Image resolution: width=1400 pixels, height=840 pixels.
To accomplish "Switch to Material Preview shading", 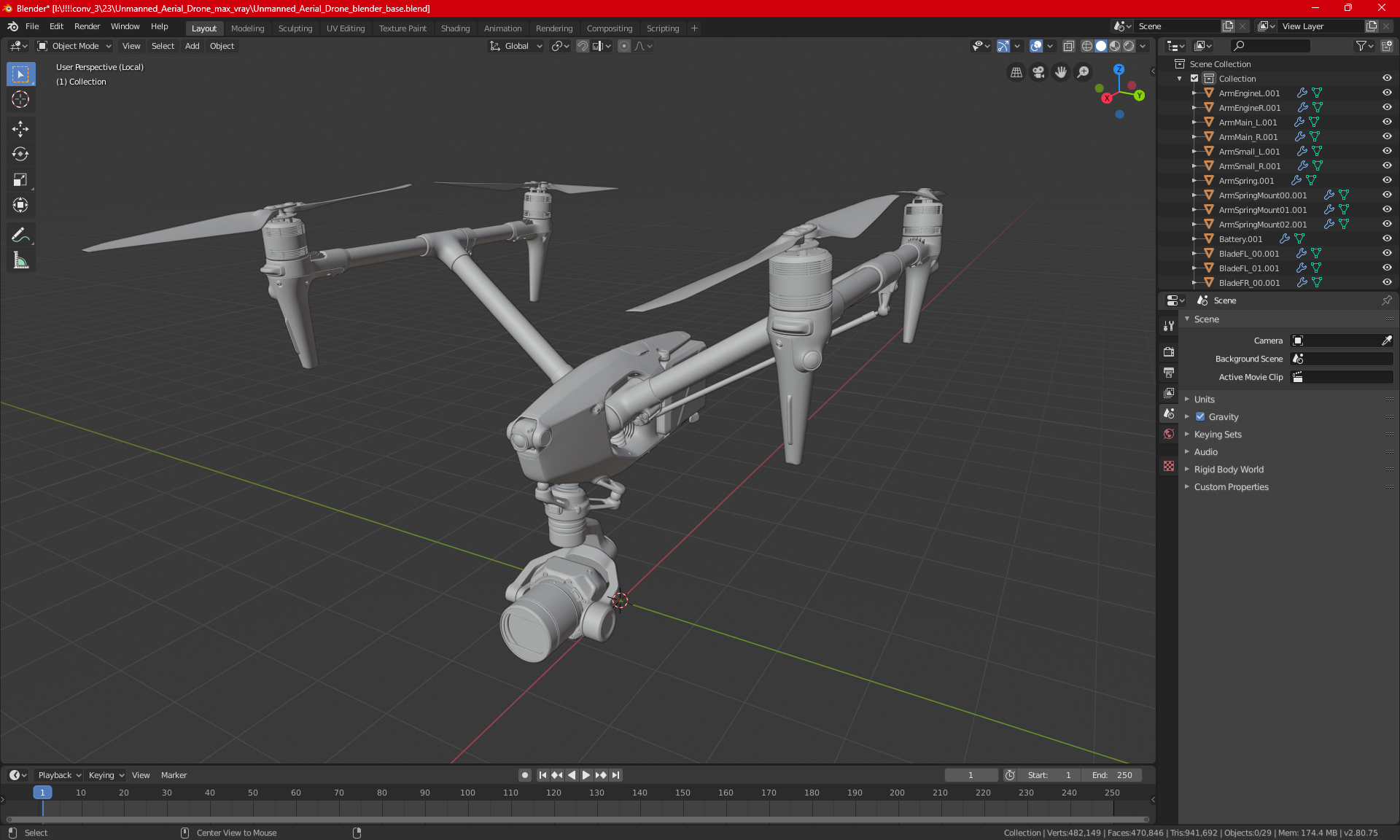I will point(1115,46).
